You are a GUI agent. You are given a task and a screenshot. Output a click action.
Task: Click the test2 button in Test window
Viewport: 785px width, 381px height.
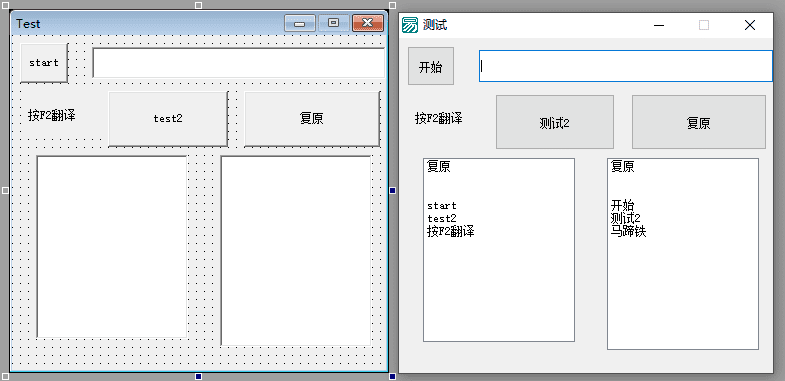(168, 119)
